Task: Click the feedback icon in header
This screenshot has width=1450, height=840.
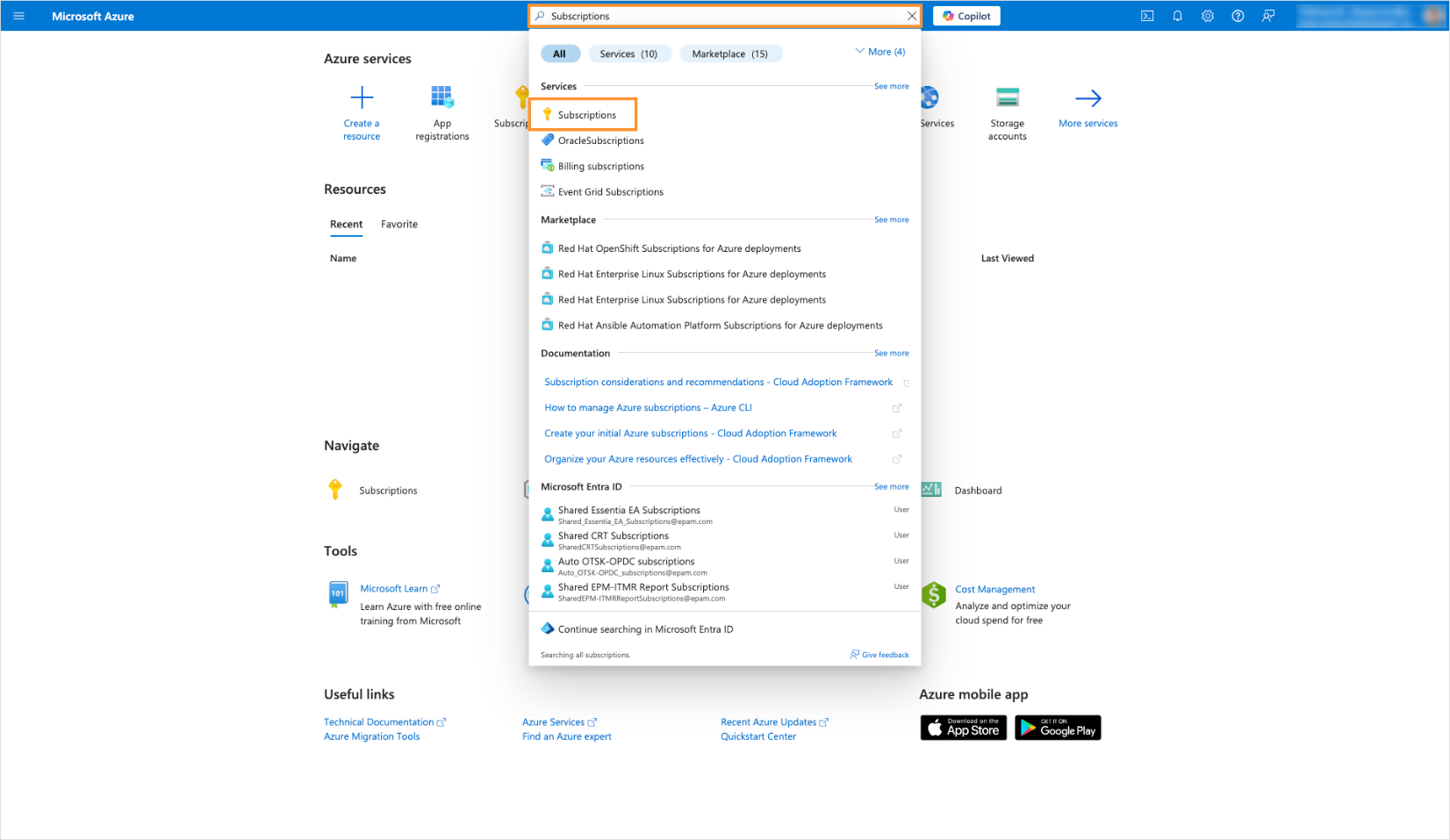Action: (x=1268, y=16)
